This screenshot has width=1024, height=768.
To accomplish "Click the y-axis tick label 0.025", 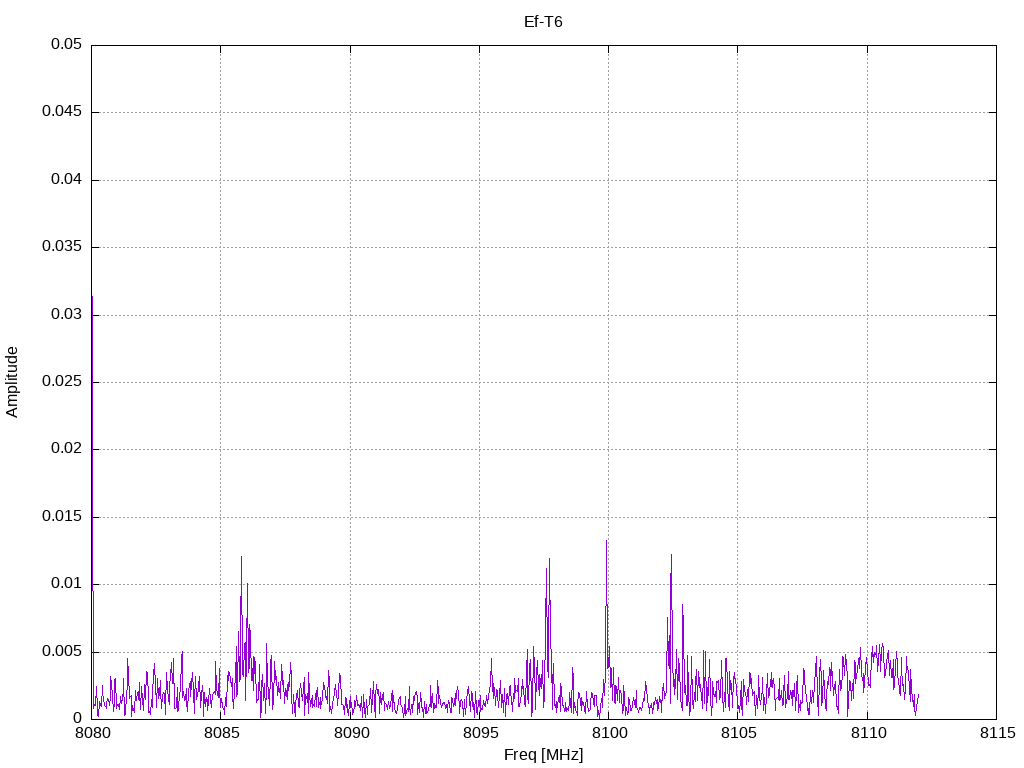I will coord(62,382).
